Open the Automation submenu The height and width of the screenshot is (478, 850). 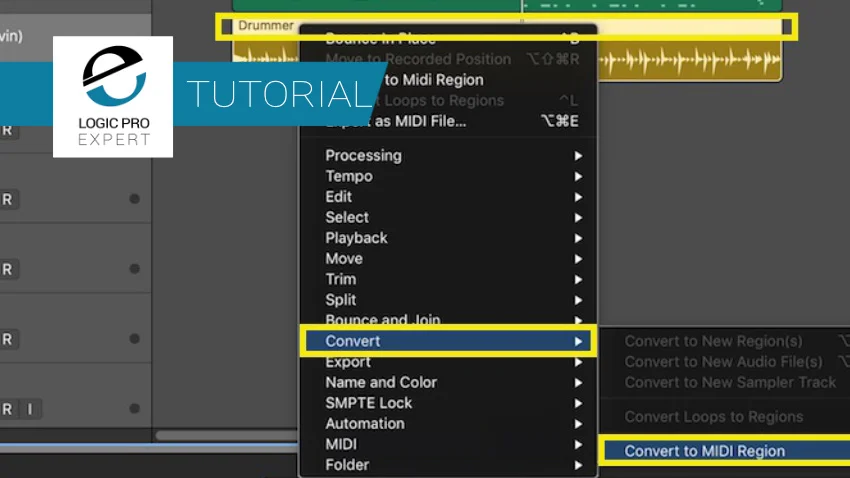pos(448,423)
